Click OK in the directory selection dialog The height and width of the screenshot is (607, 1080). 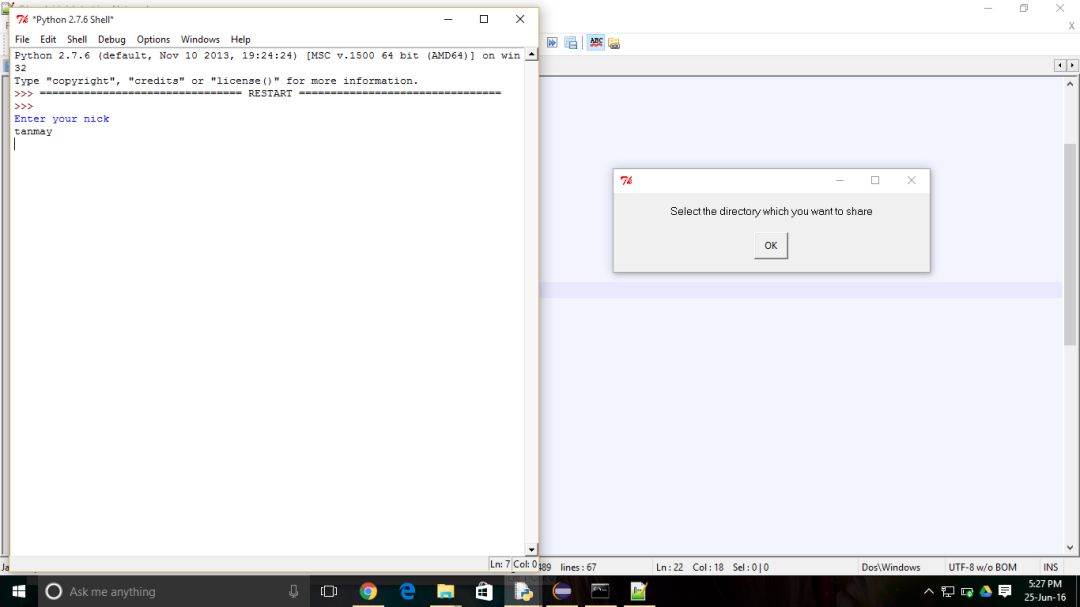pos(771,245)
